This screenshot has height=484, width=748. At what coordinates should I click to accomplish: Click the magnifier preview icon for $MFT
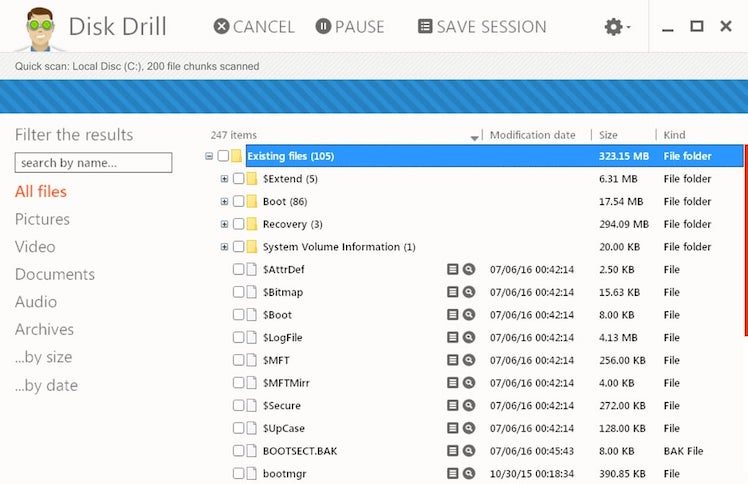point(468,360)
